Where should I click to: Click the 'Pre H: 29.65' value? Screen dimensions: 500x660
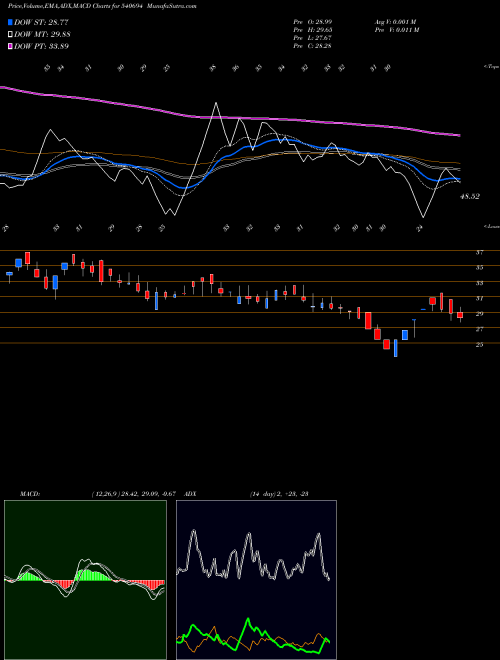click(x=312, y=30)
